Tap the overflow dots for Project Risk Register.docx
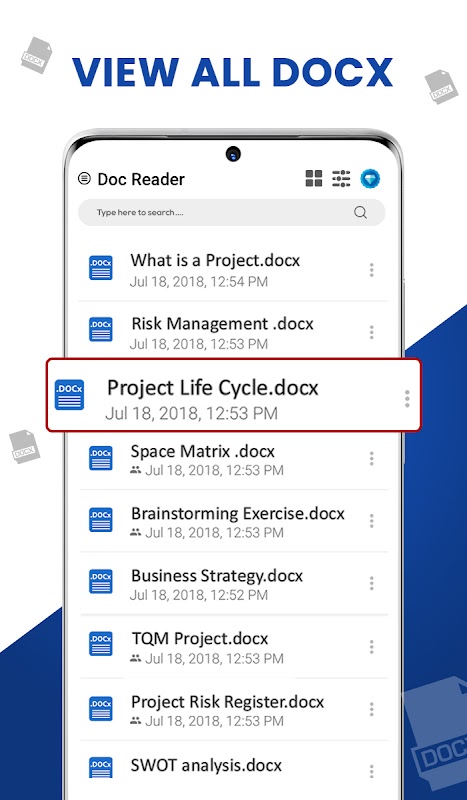Viewport: 467px width, 800px height. click(372, 710)
